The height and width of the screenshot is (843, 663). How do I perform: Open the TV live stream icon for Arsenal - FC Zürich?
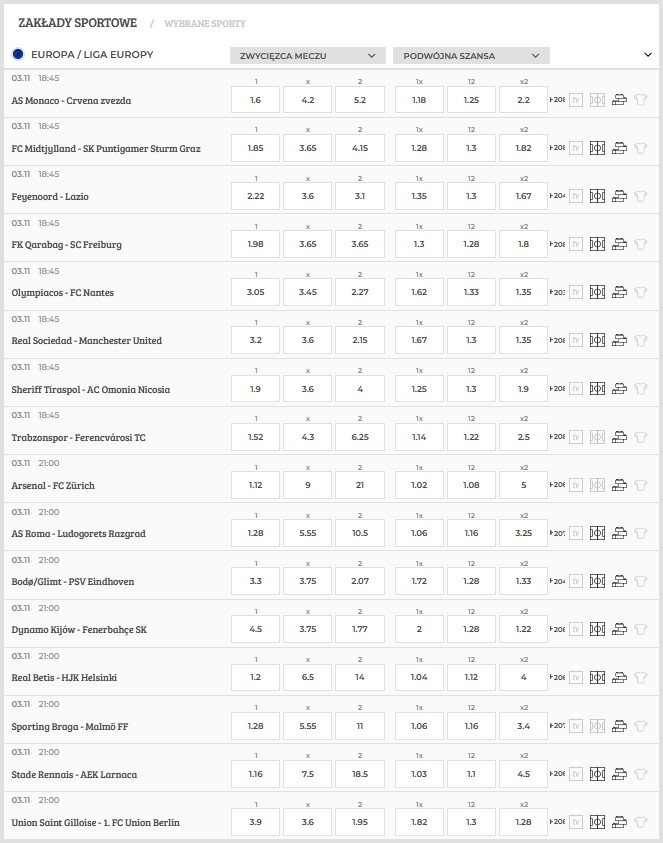[575, 484]
